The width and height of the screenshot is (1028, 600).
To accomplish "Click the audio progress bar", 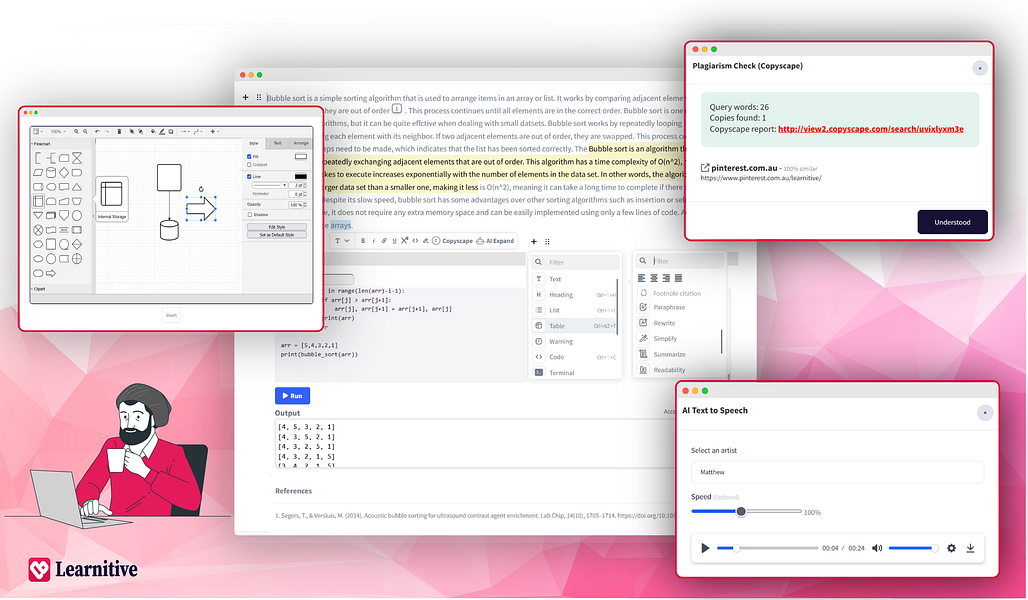I will point(767,548).
